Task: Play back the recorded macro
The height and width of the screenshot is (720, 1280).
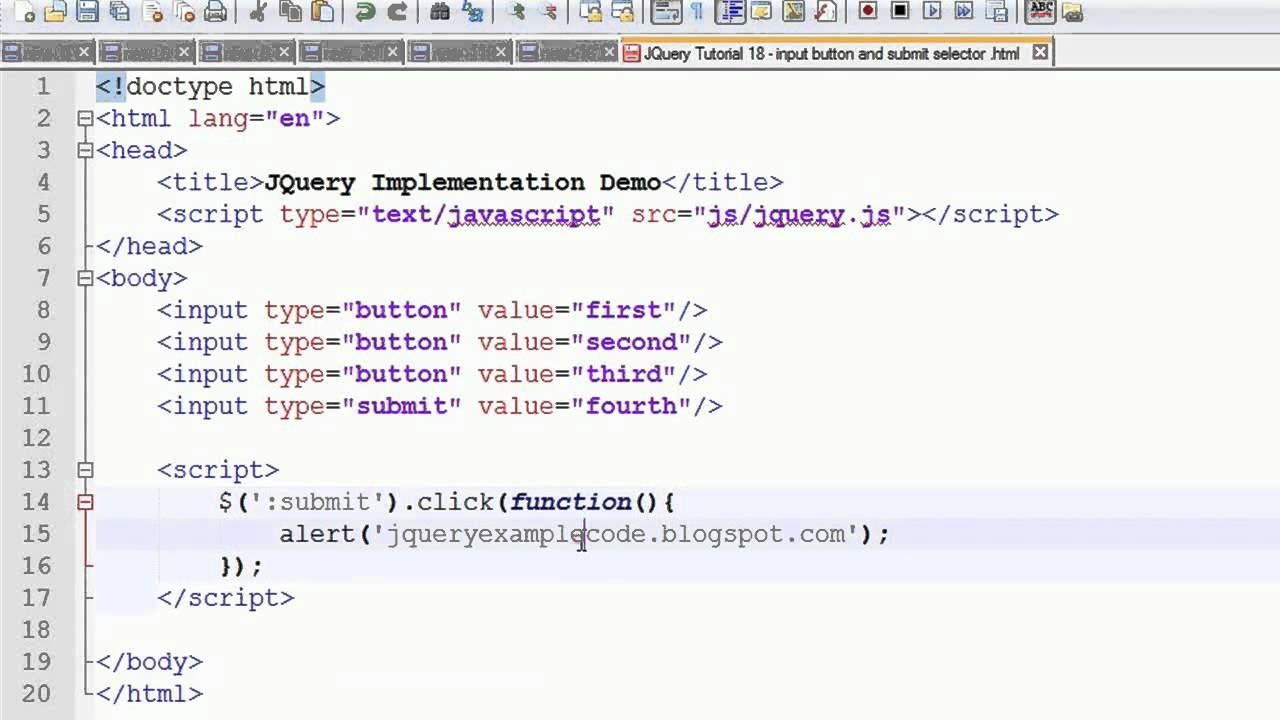Action: (x=932, y=11)
